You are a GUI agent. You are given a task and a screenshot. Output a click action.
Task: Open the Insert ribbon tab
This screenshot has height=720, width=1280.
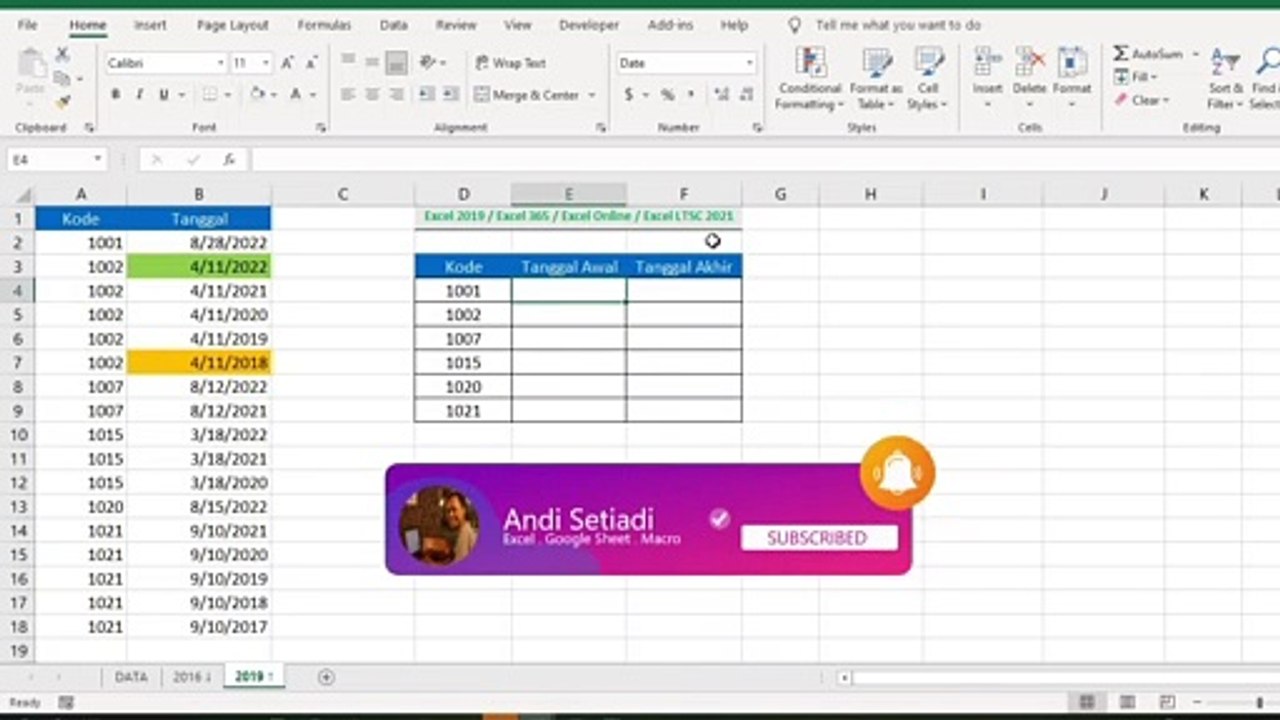coord(150,25)
